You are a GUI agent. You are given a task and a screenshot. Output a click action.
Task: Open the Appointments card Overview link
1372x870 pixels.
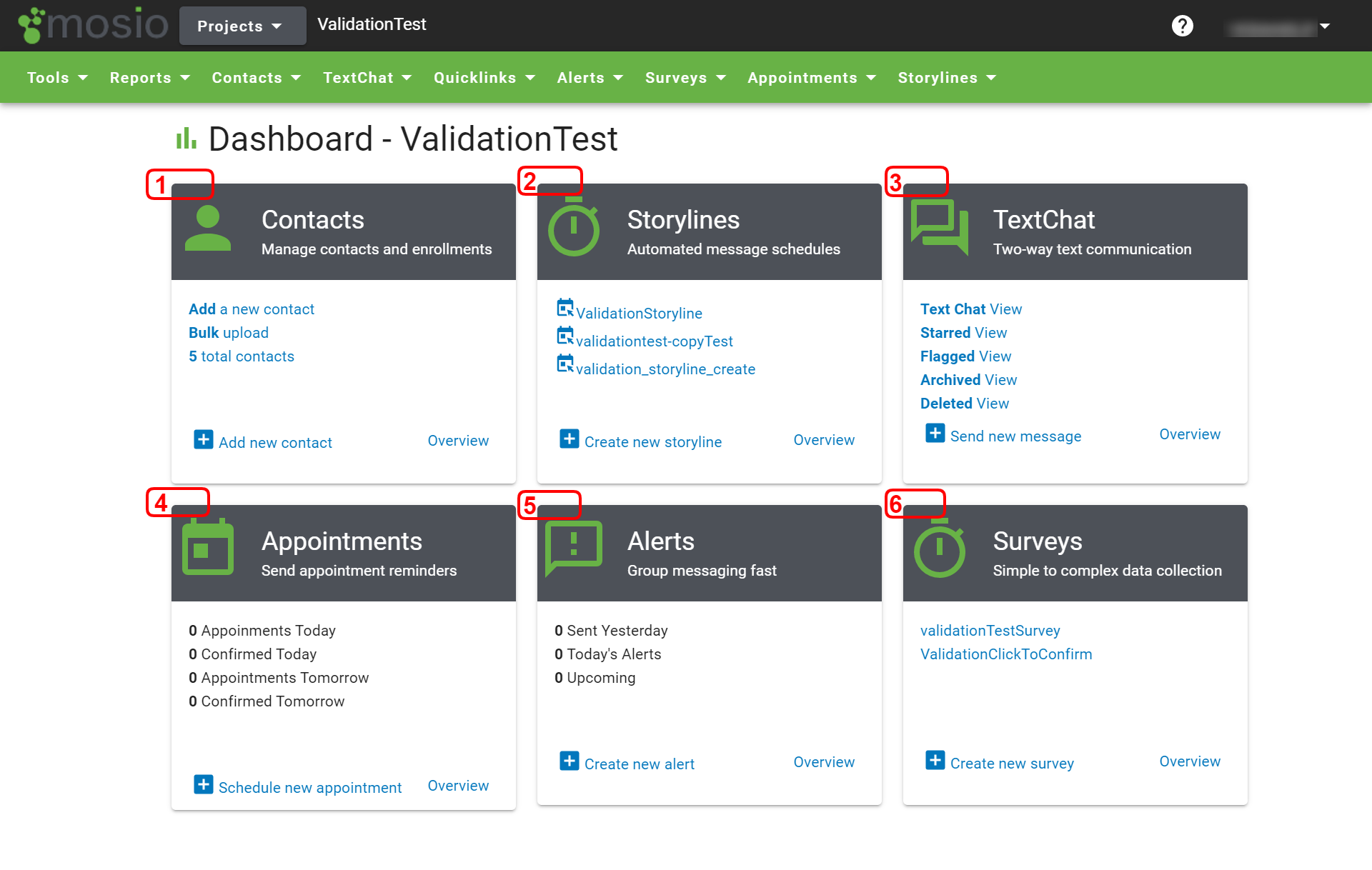458,786
